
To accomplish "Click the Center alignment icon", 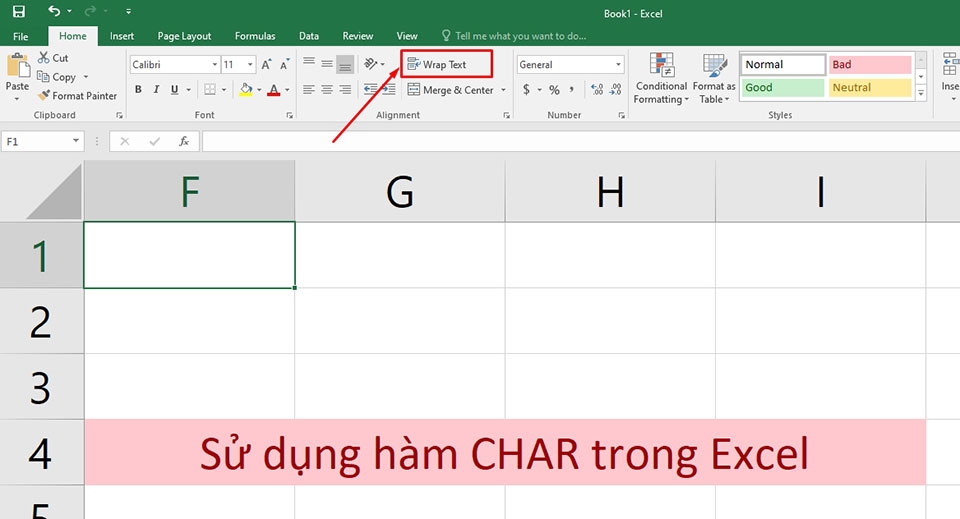I will click(327, 90).
